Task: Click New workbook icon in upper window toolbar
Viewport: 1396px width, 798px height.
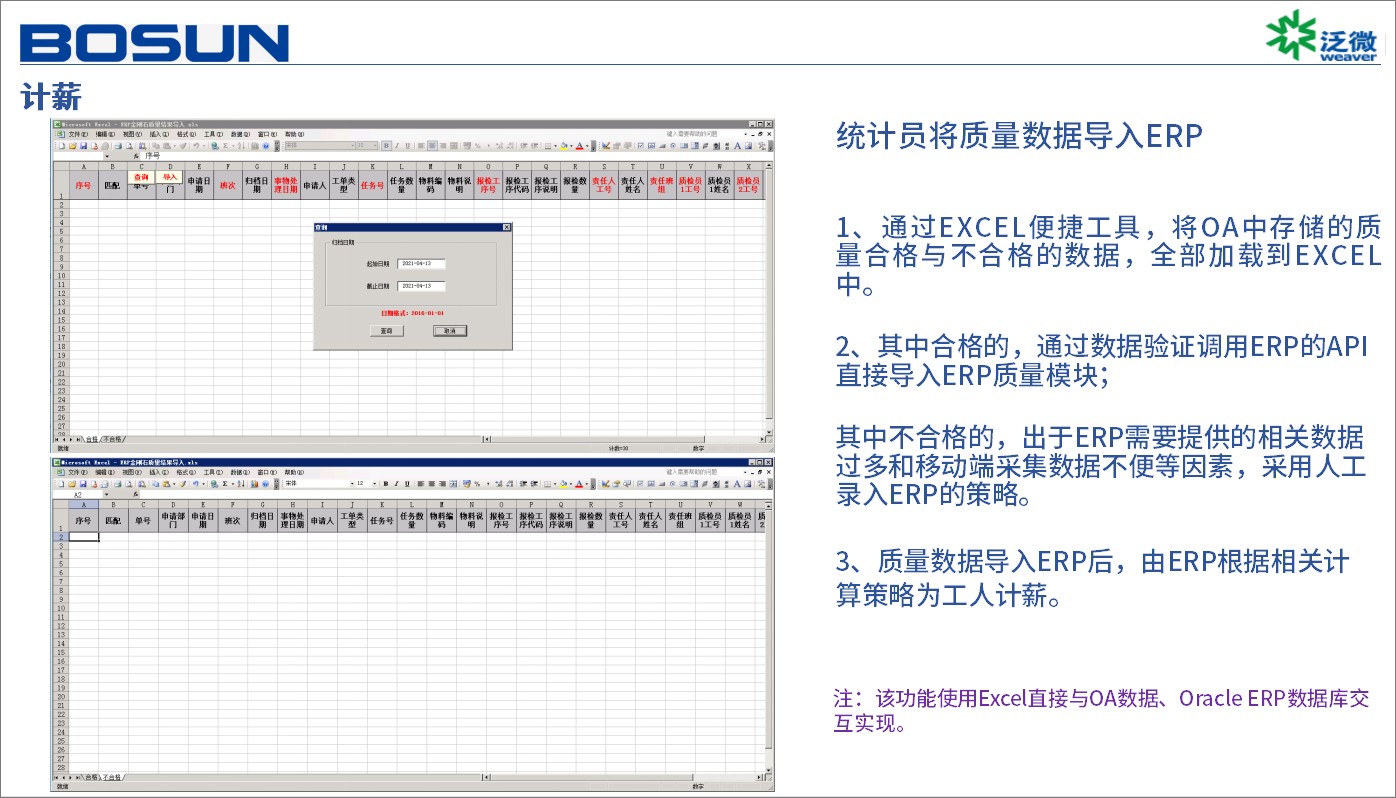Action: click(x=62, y=146)
